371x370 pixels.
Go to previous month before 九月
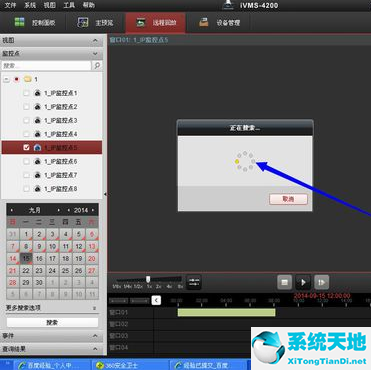(x=12, y=210)
